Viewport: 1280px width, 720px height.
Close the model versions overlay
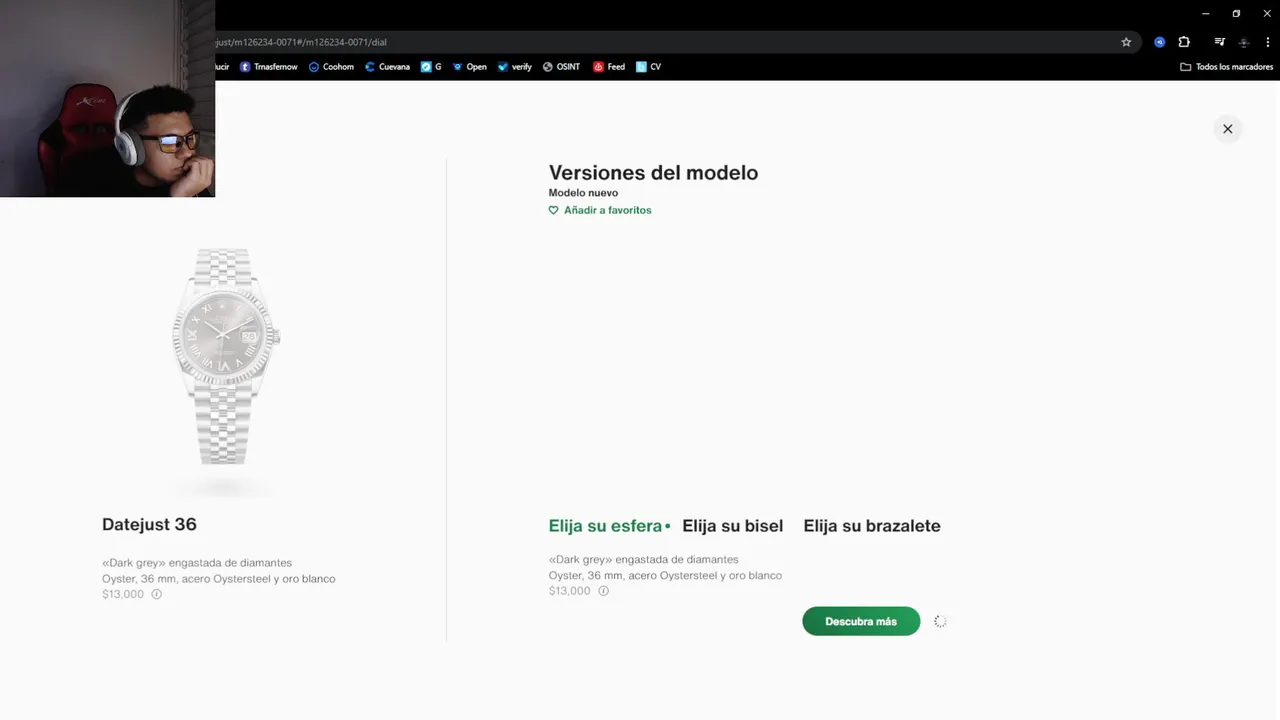point(1227,129)
